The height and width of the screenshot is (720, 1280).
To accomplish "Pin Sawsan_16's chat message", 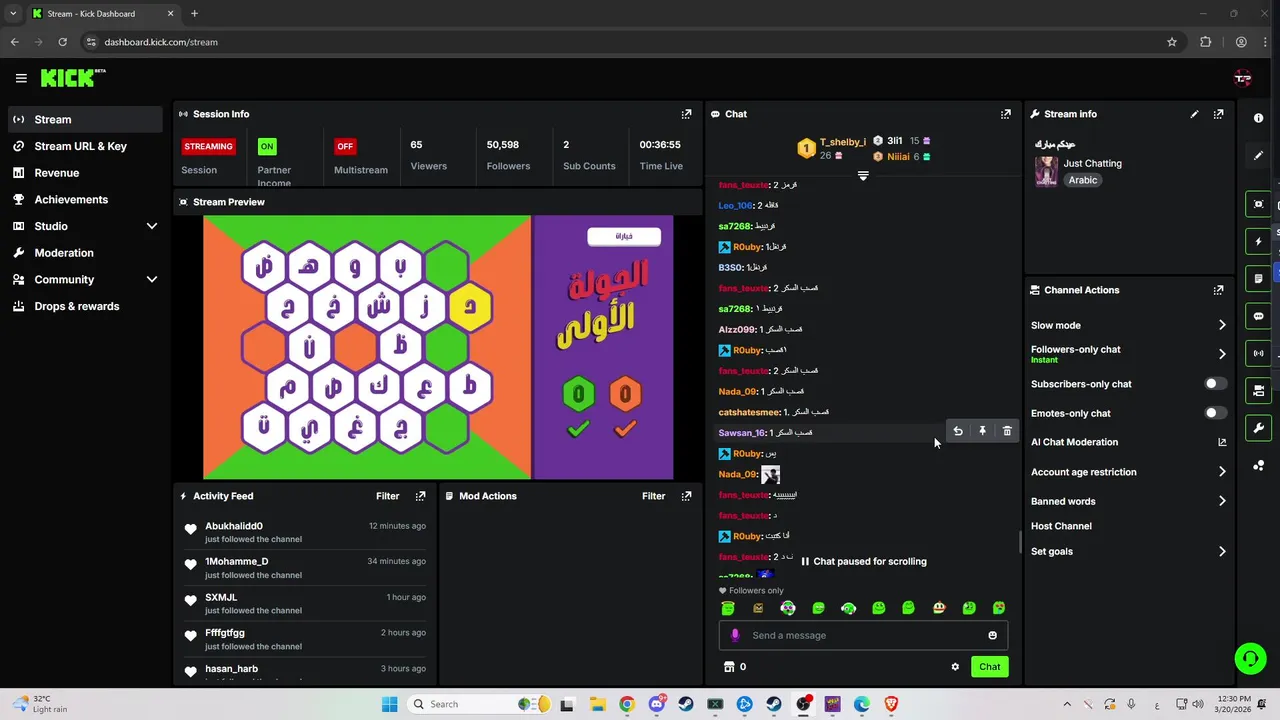I will tap(982, 431).
